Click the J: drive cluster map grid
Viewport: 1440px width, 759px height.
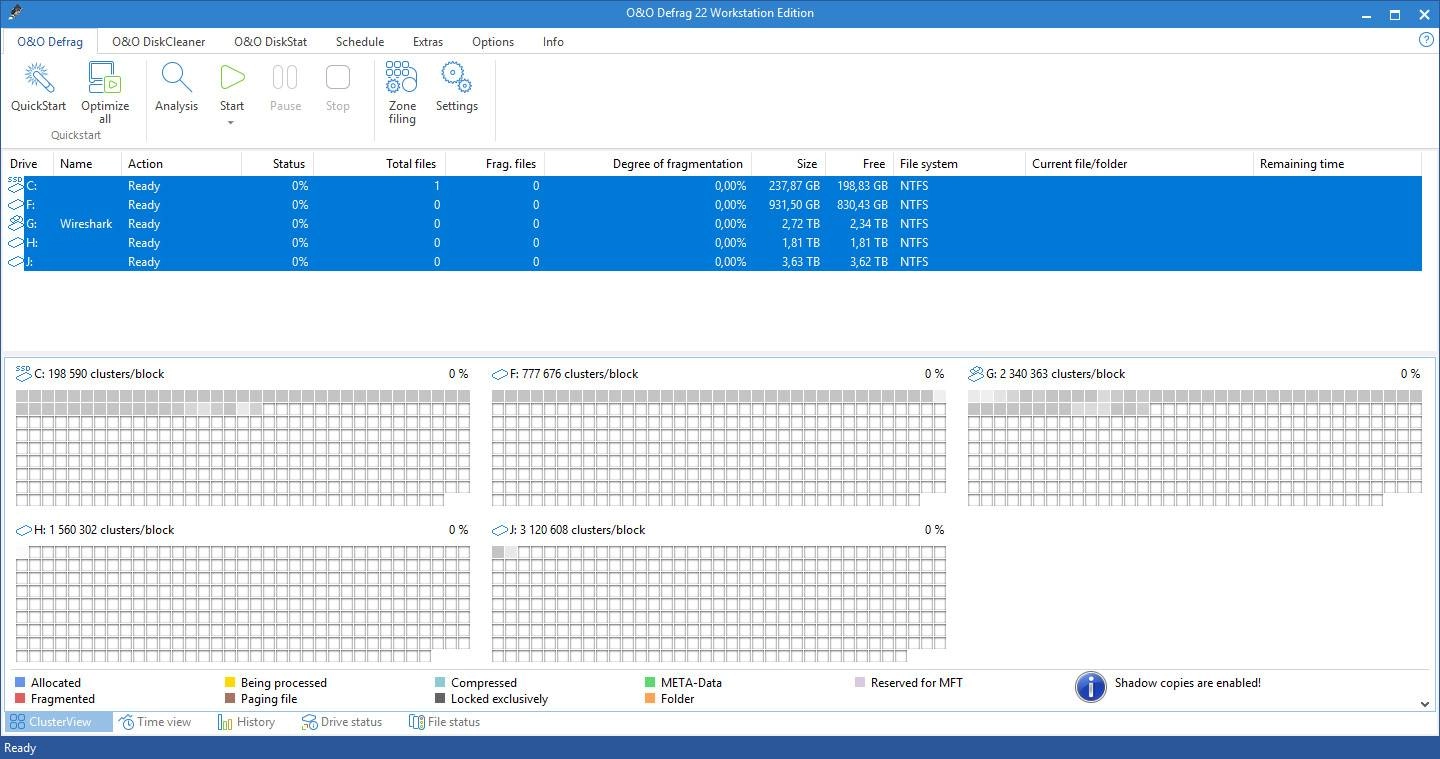click(719, 604)
